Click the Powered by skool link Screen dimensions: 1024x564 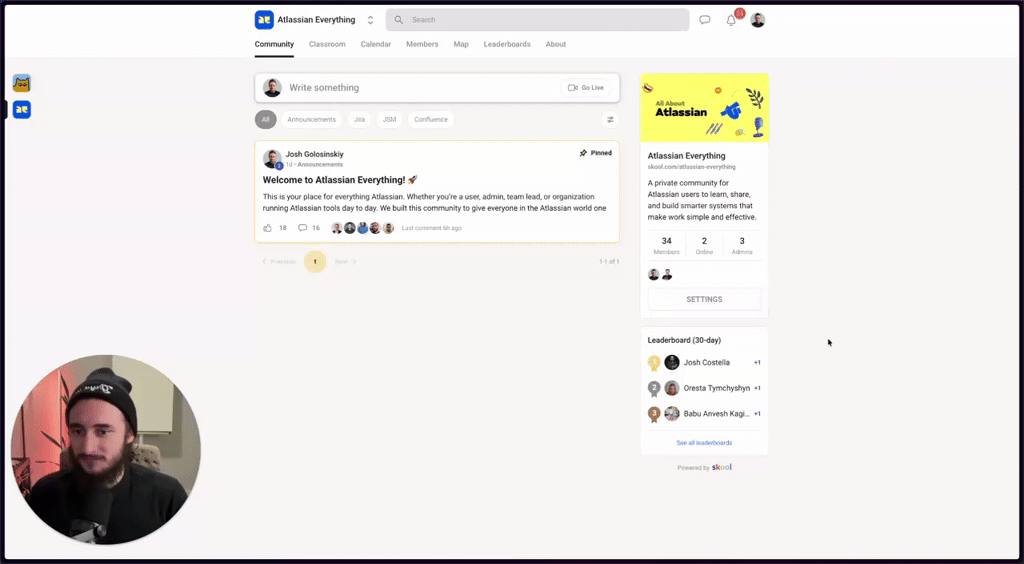pyautogui.click(x=704, y=467)
